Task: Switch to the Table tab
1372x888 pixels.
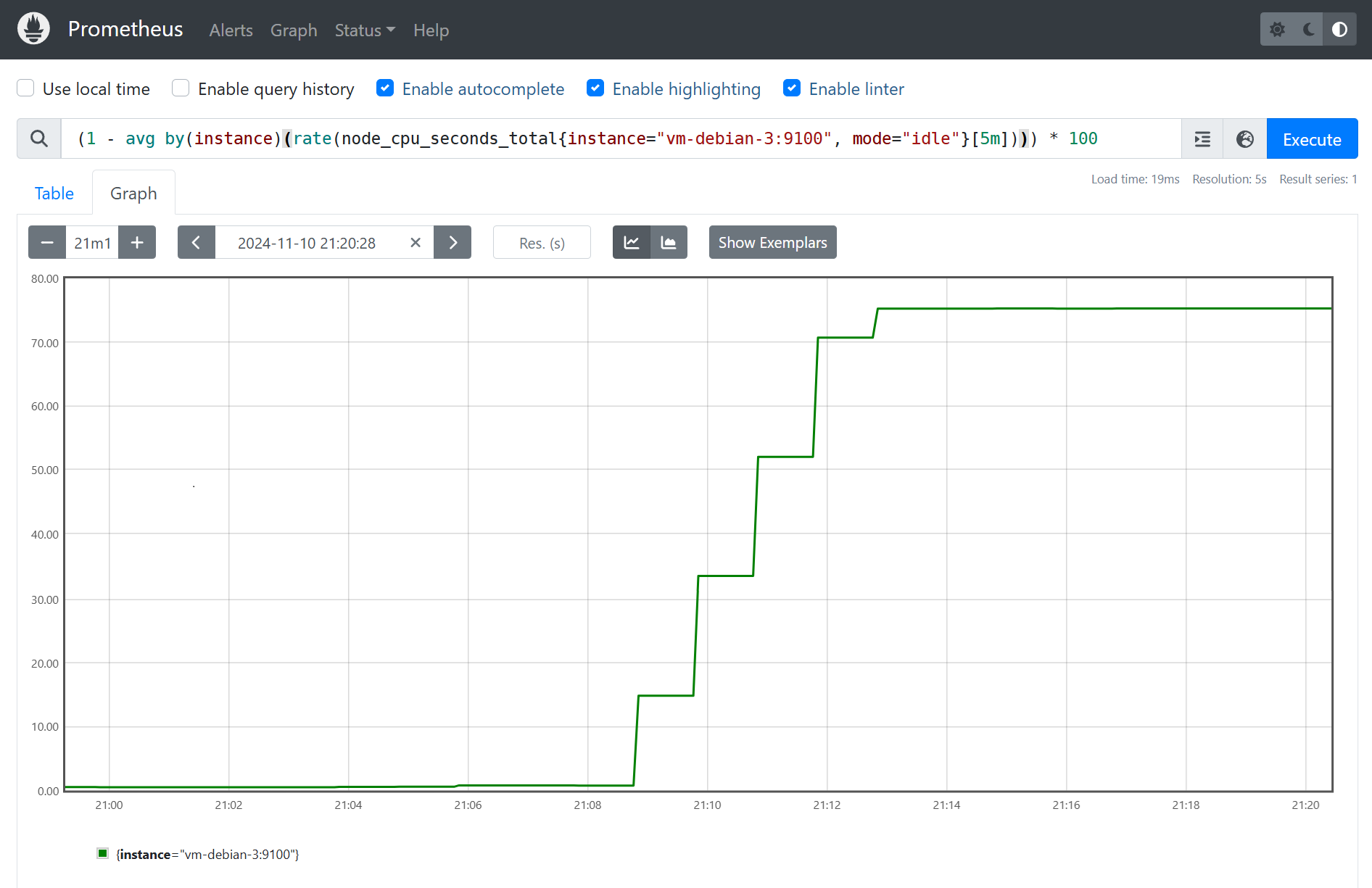Action: point(54,193)
